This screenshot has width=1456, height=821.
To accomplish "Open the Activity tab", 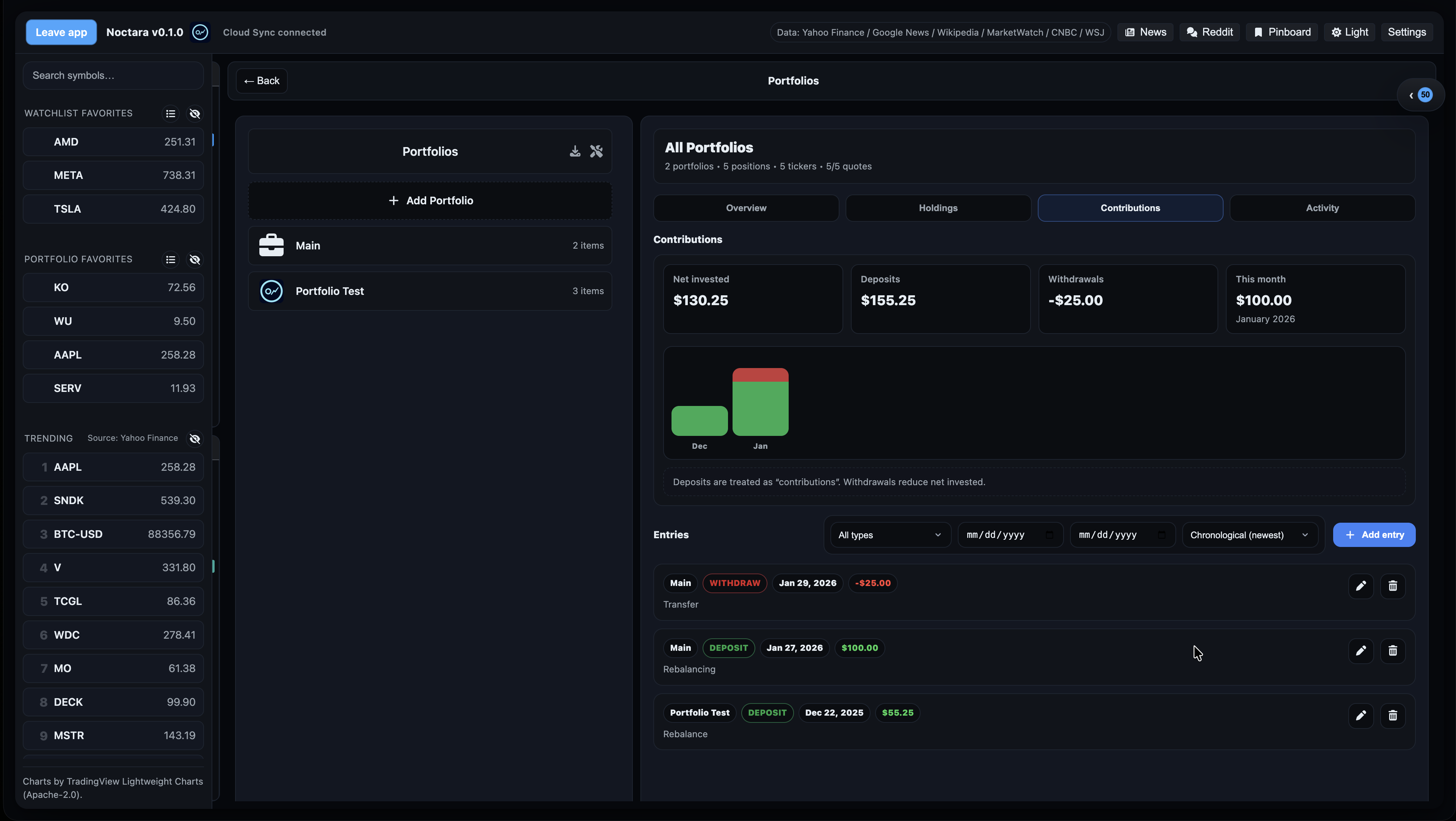I will pyautogui.click(x=1322, y=207).
